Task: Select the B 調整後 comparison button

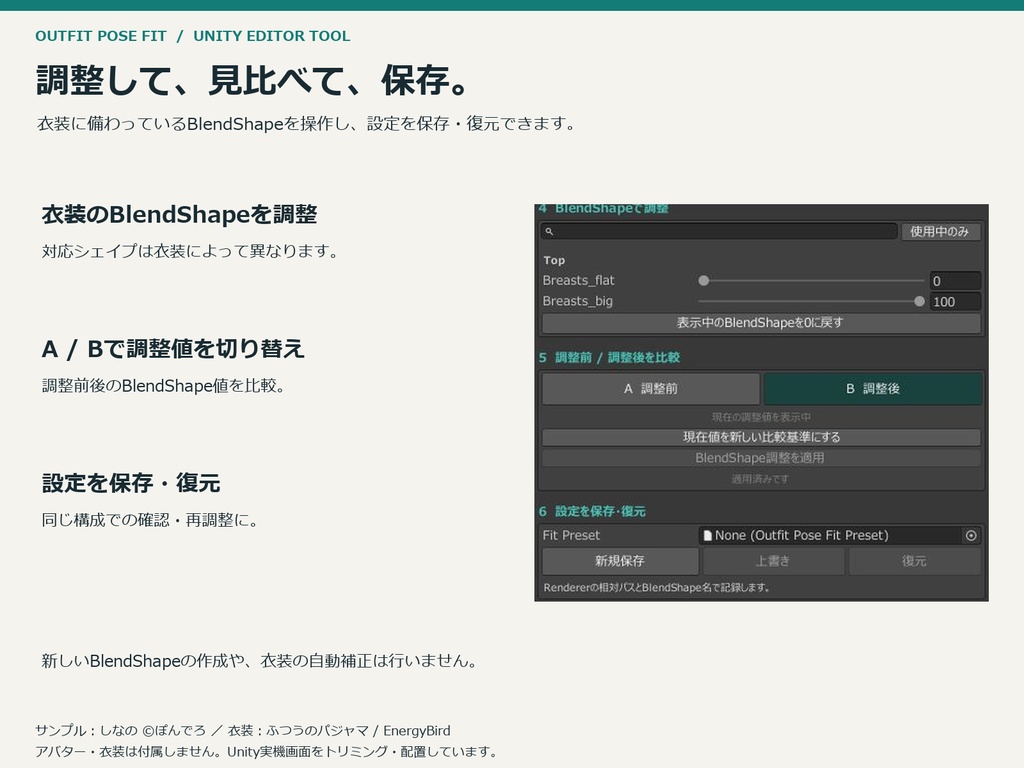Action: click(x=872, y=389)
